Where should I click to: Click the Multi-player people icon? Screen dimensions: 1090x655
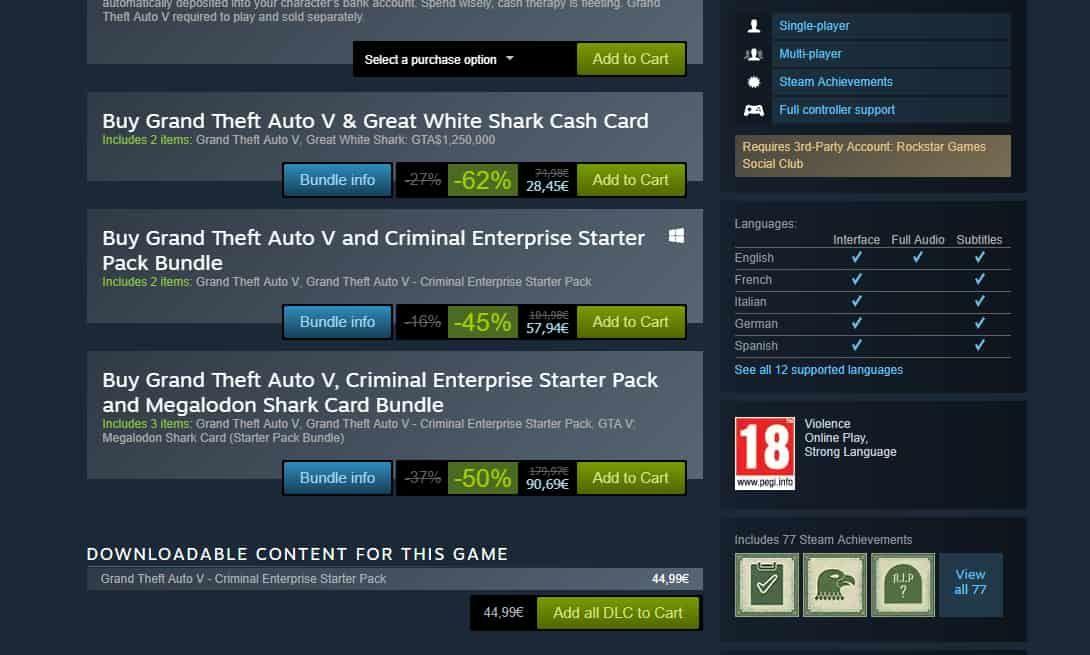754,54
